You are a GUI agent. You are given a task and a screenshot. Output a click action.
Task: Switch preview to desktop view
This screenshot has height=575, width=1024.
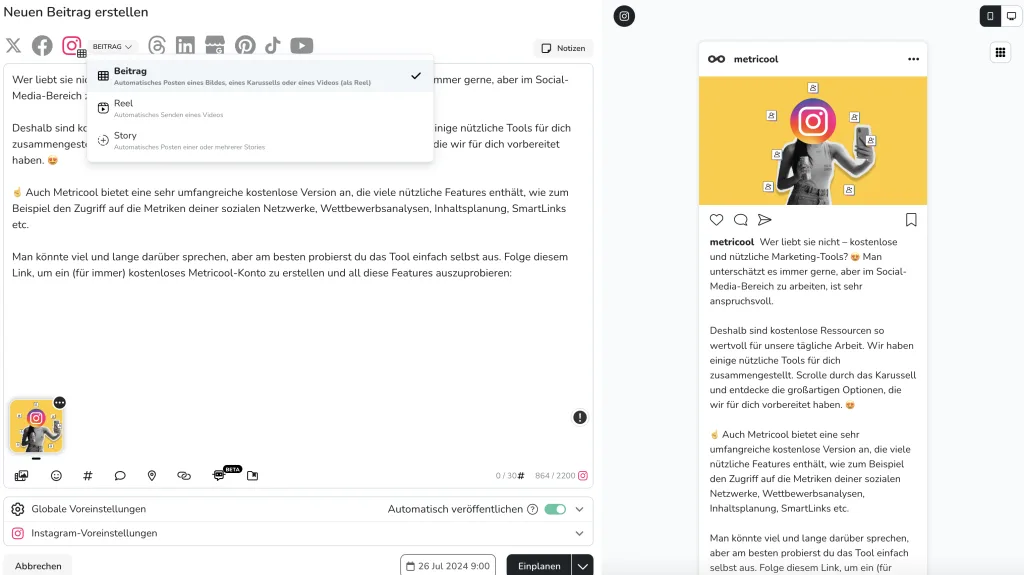[x=1011, y=16]
